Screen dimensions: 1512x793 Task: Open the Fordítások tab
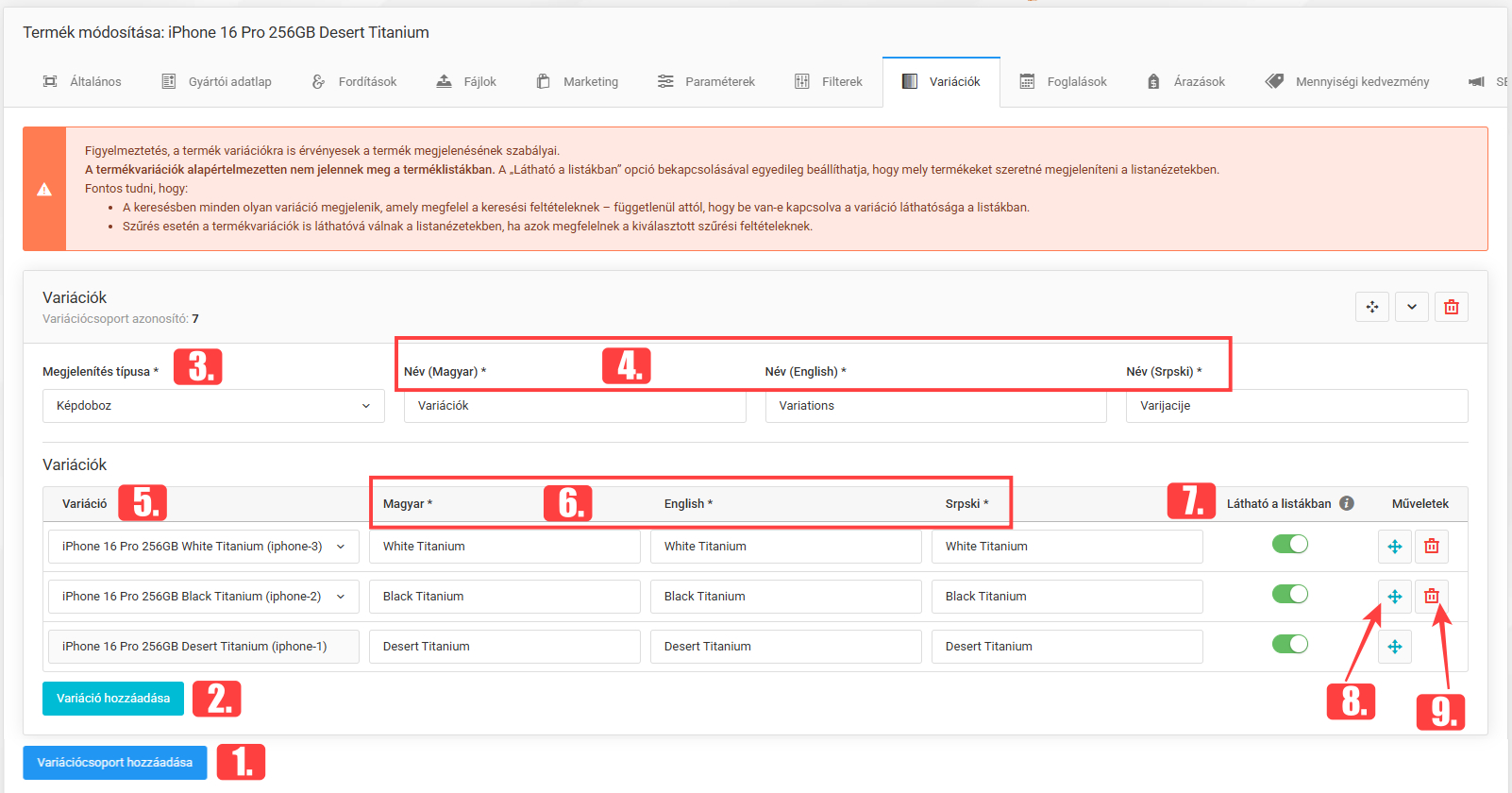(x=355, y=82)
